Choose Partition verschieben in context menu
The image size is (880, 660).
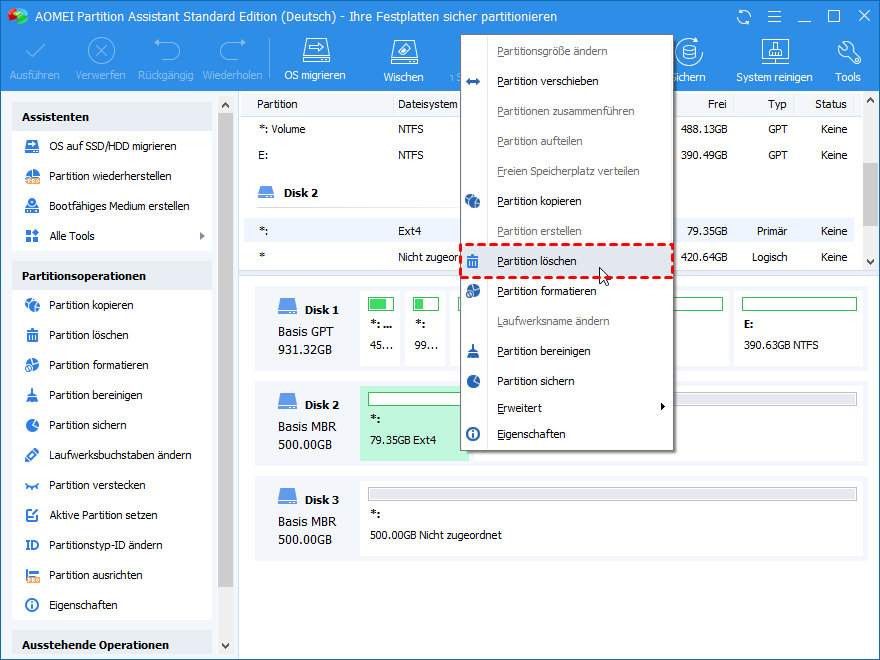point(567,81)
